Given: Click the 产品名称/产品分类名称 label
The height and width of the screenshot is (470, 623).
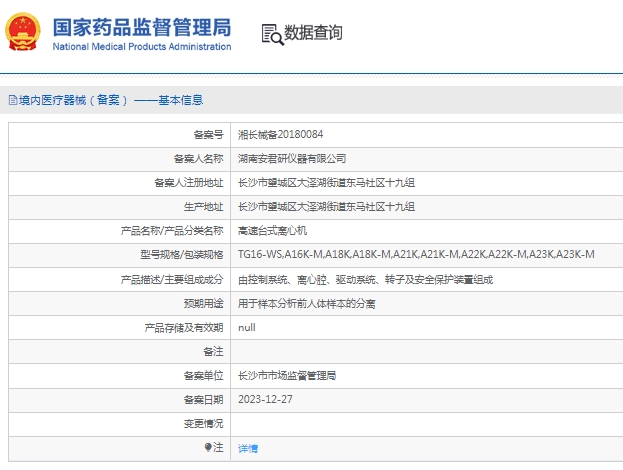Looking at the screenshot, I should pos(172,231).
